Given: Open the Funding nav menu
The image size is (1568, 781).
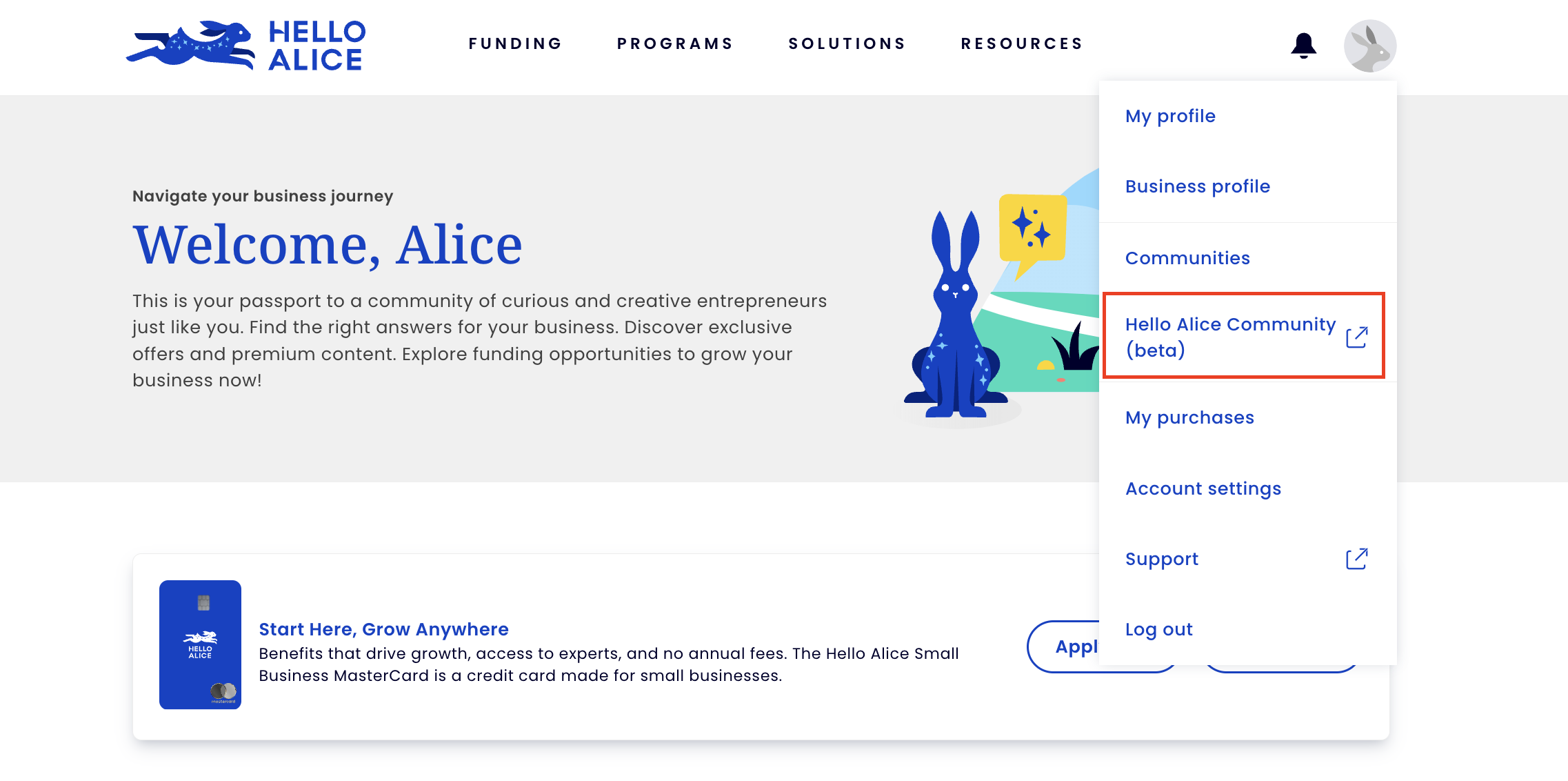Looking at the screenshot, I should point(515,43).
